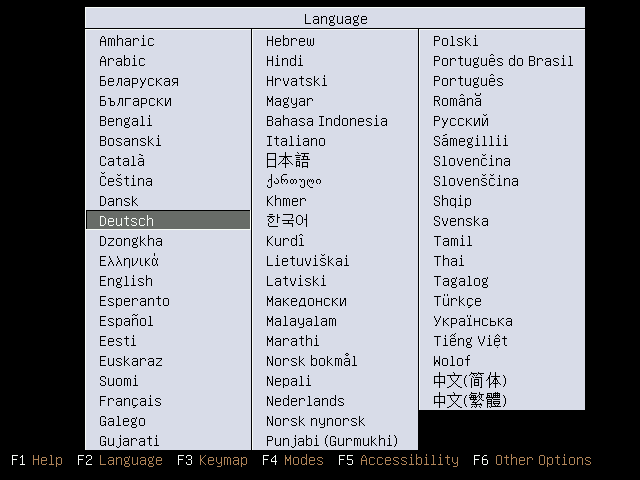Click F2 Language in the function bar
The image size is (640, 480).
(x=119, y=460)
